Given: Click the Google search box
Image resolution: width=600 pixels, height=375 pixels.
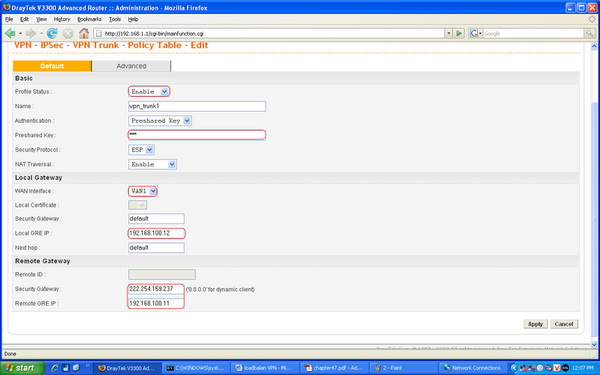Looking at the screenshot, I should [533, 33].
